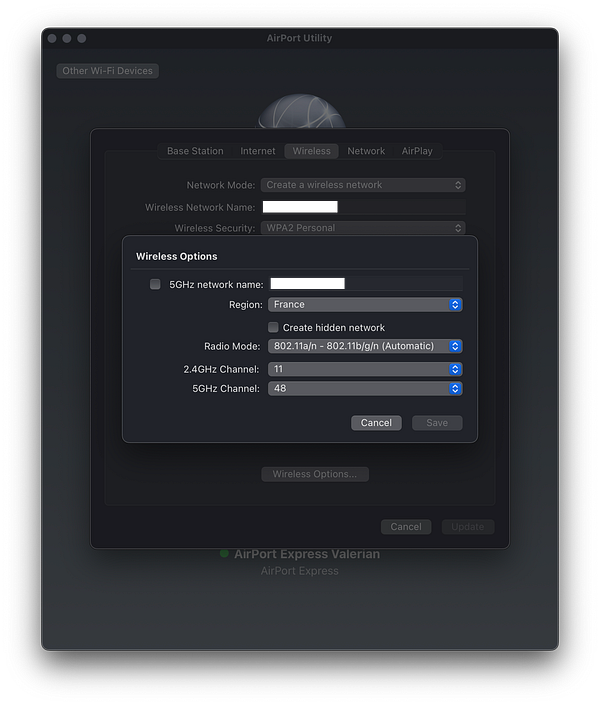Image resolution: width=600 pixels, height=705 pixels.
Task: Switch to the AirPlay tab
Action: pyautogui.click(x=417, y=151)
